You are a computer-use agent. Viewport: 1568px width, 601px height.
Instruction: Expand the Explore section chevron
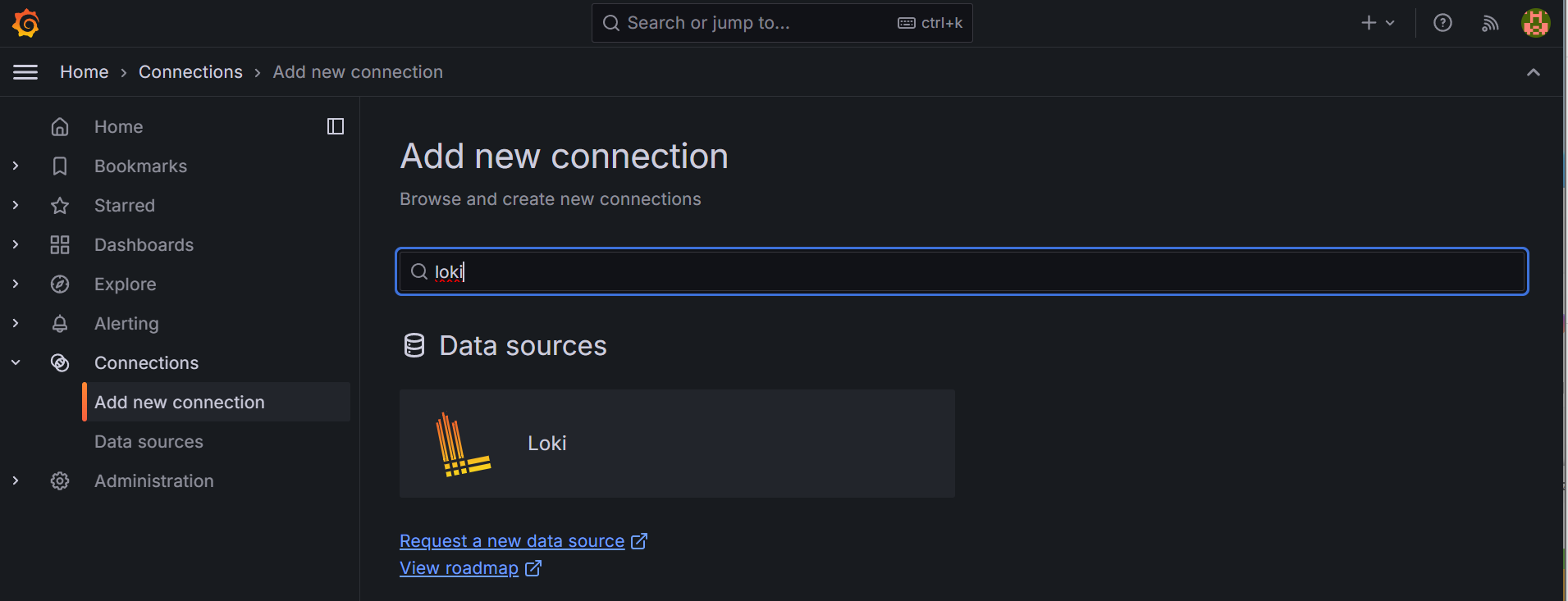point(16,284)
